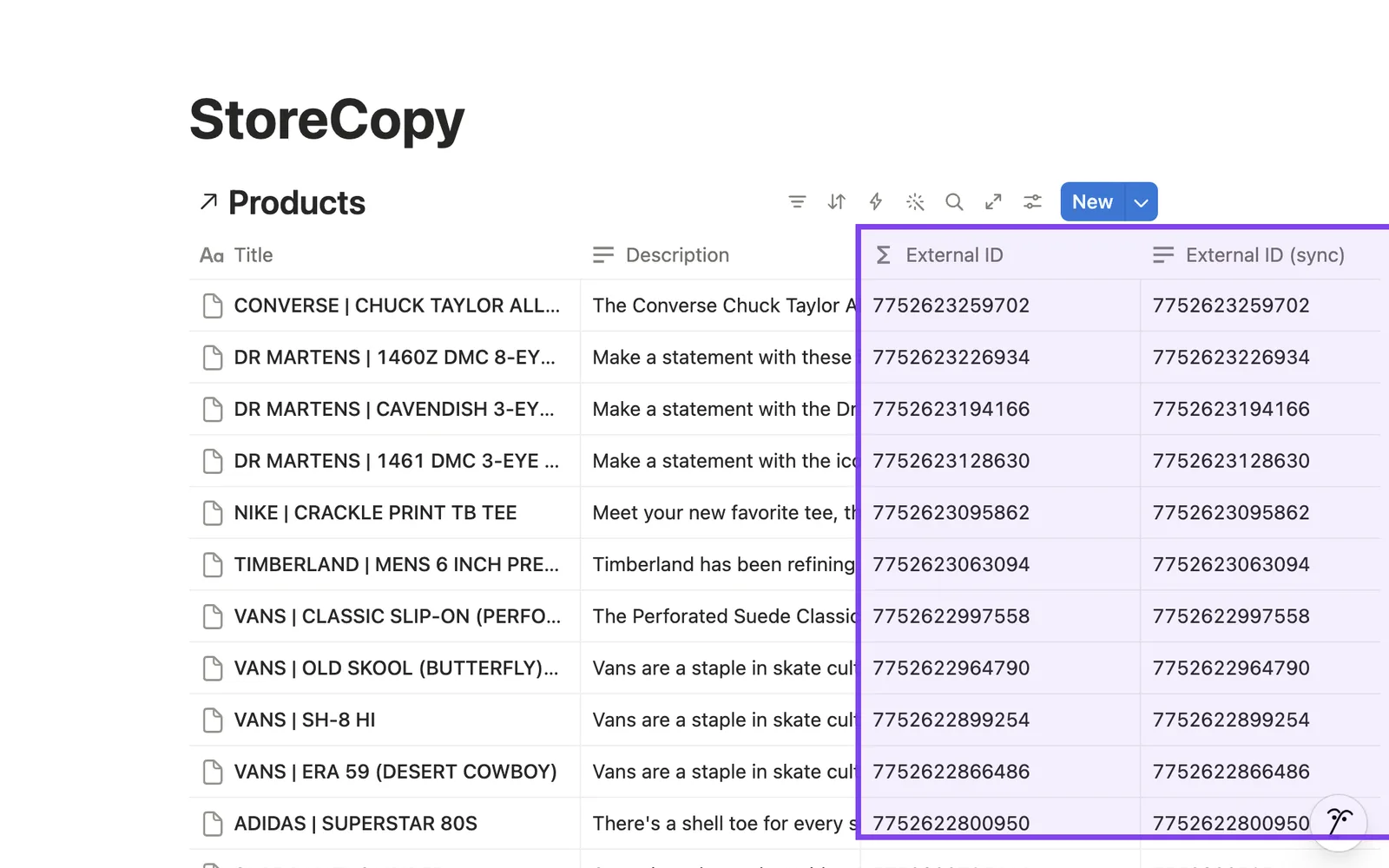This screenshot has height=868, width=1389.
Task: Click the AI sparkle icon
Action: click(x=915, y=202)
